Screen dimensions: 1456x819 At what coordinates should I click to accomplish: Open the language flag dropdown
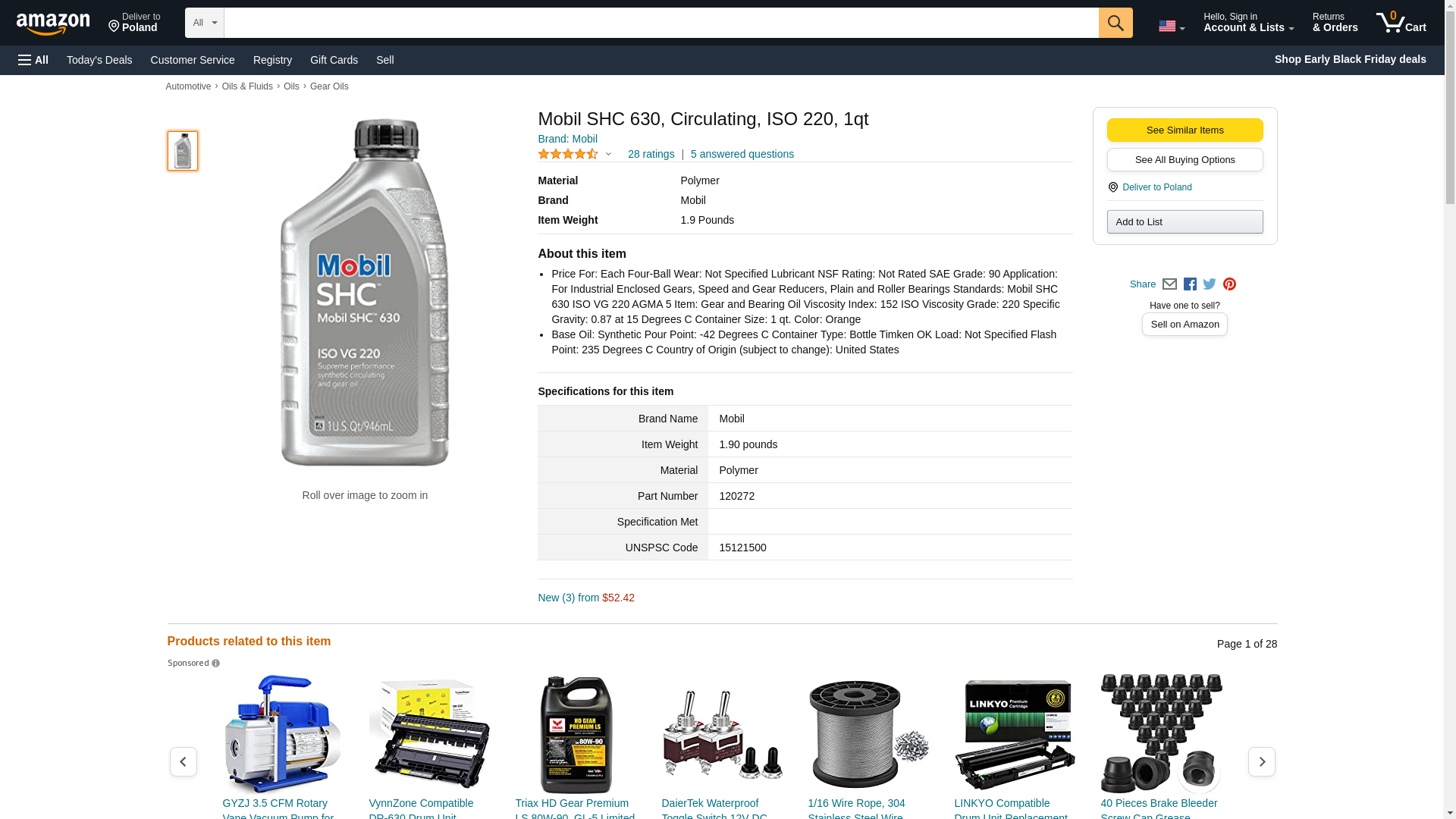[x=1171, y=26]
